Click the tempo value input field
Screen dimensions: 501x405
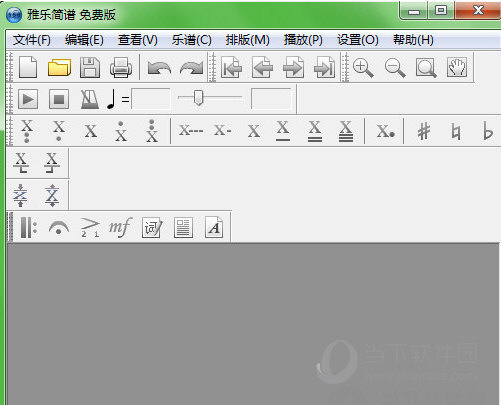point(151,99)
